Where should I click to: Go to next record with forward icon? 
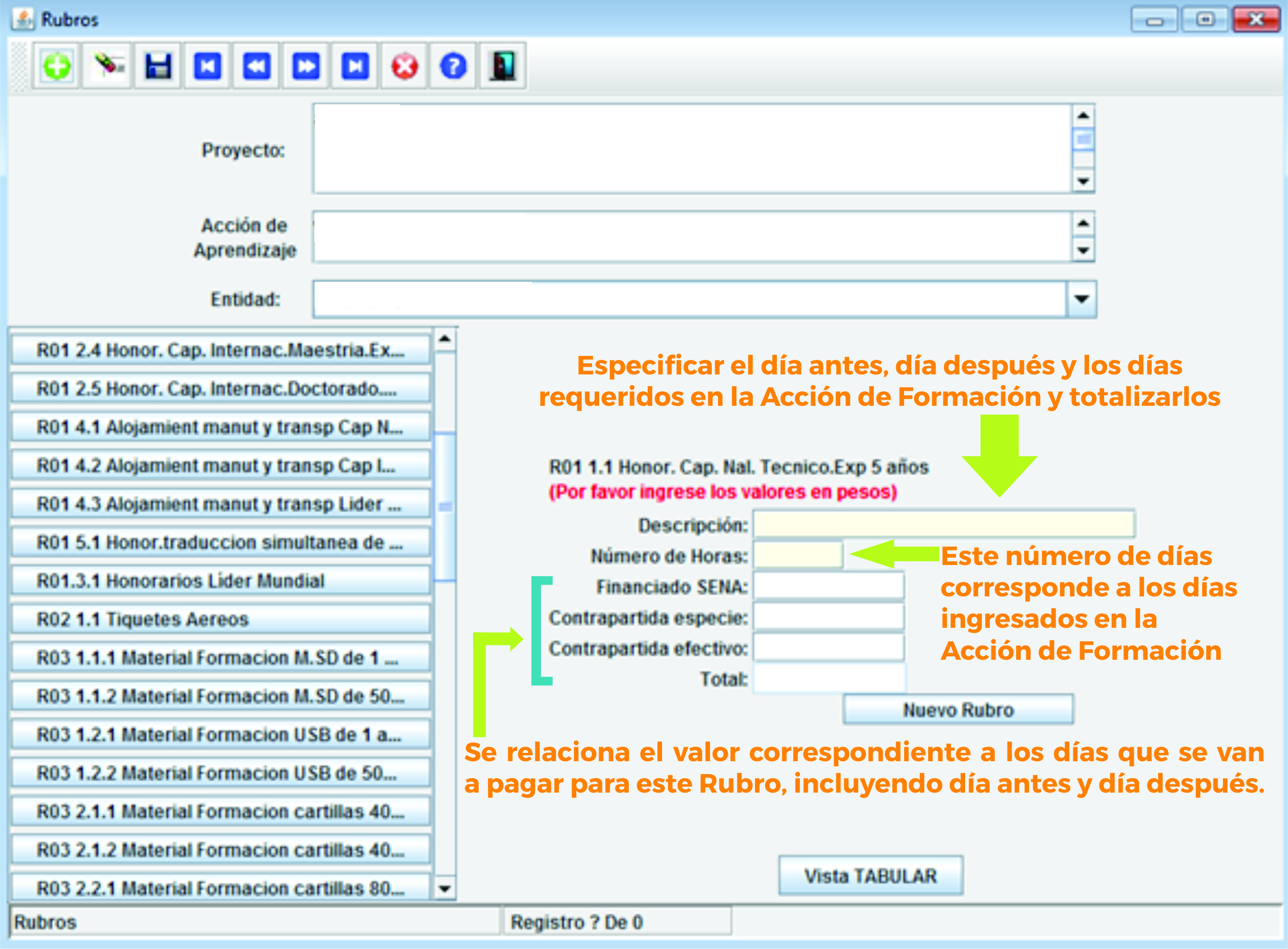[x=306, y=66]
